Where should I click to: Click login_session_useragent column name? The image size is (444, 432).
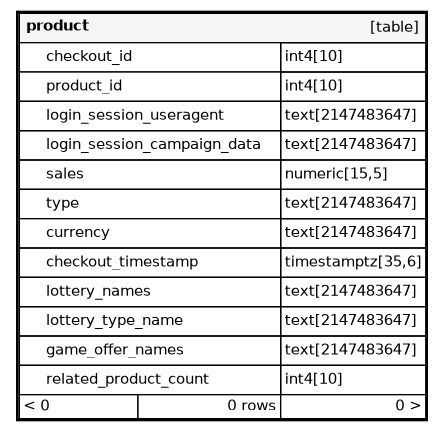coord(135,115)
